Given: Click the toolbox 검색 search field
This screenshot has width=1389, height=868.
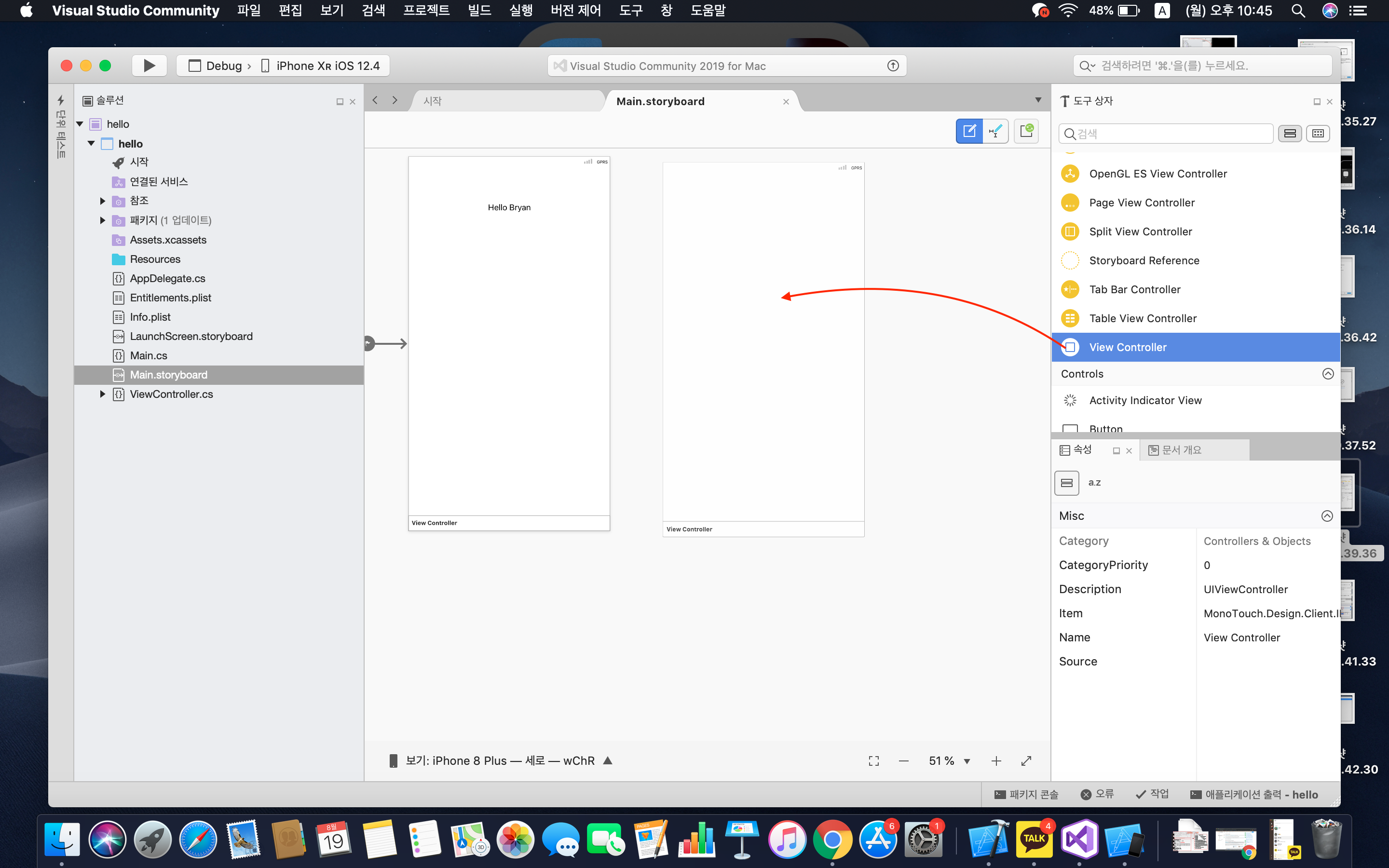Looking at the screenshot, I should point(1165,134).
